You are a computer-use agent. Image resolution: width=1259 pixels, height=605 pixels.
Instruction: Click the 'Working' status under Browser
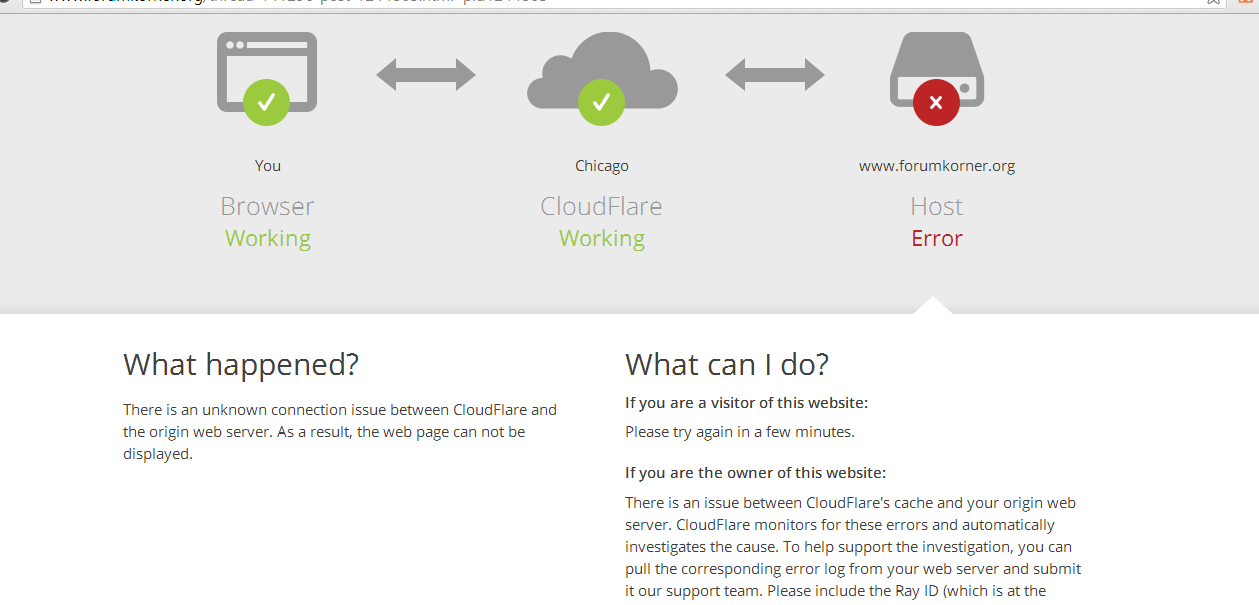pyautogui.click(x=268, y=238)
